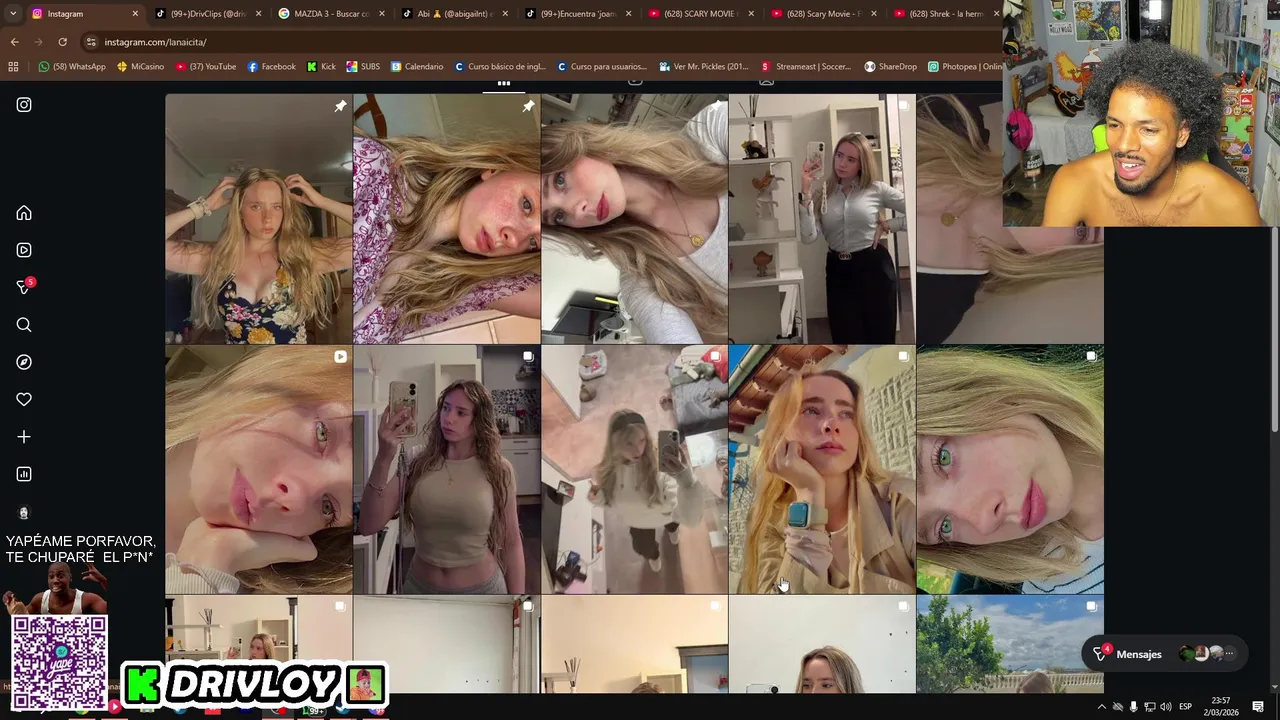The width and height of the screenshot is (1280, 720).
Task: Open the Kick bookmark
Action: coord(321,67)
